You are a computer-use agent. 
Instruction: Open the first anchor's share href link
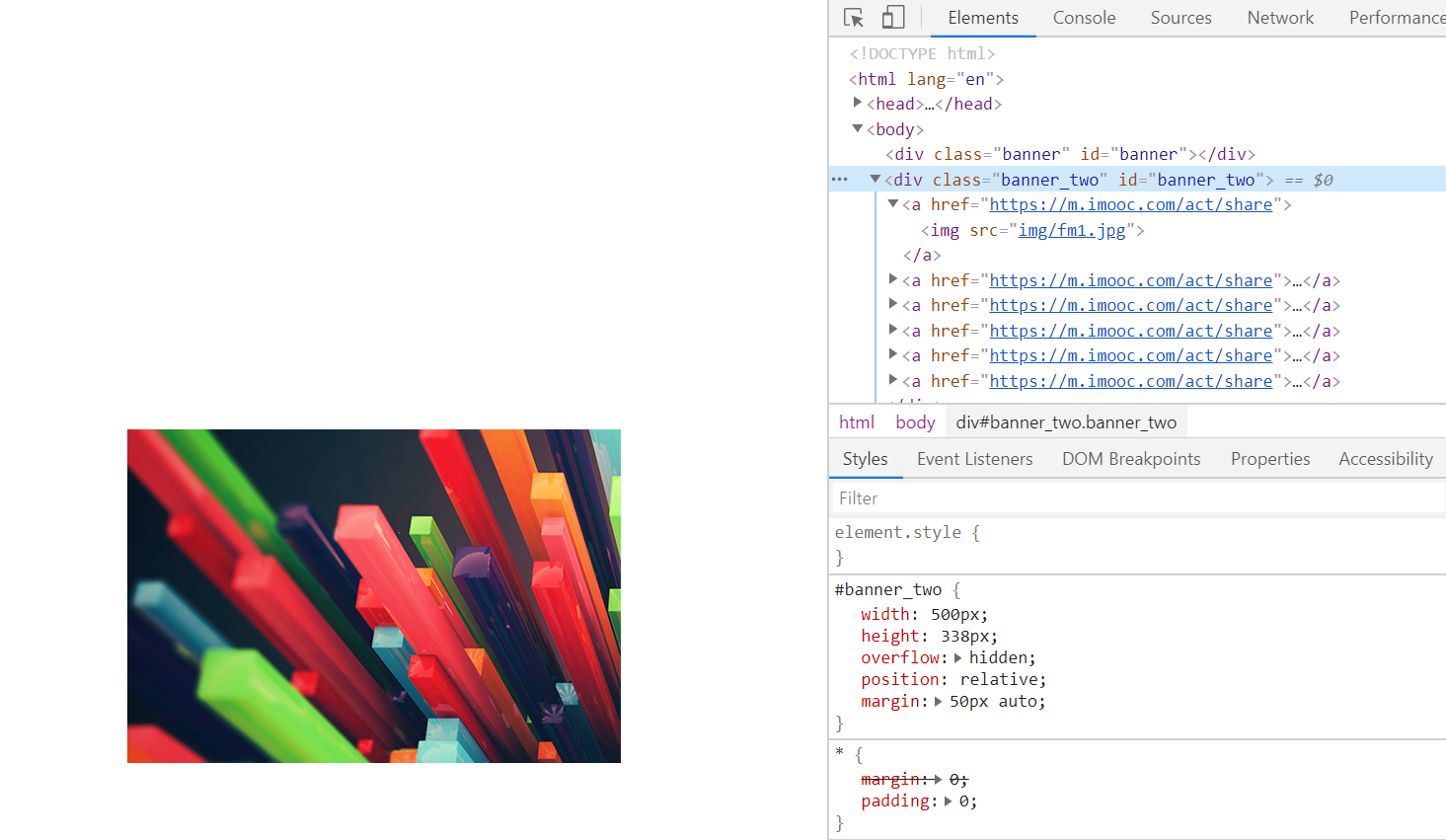1131,204
